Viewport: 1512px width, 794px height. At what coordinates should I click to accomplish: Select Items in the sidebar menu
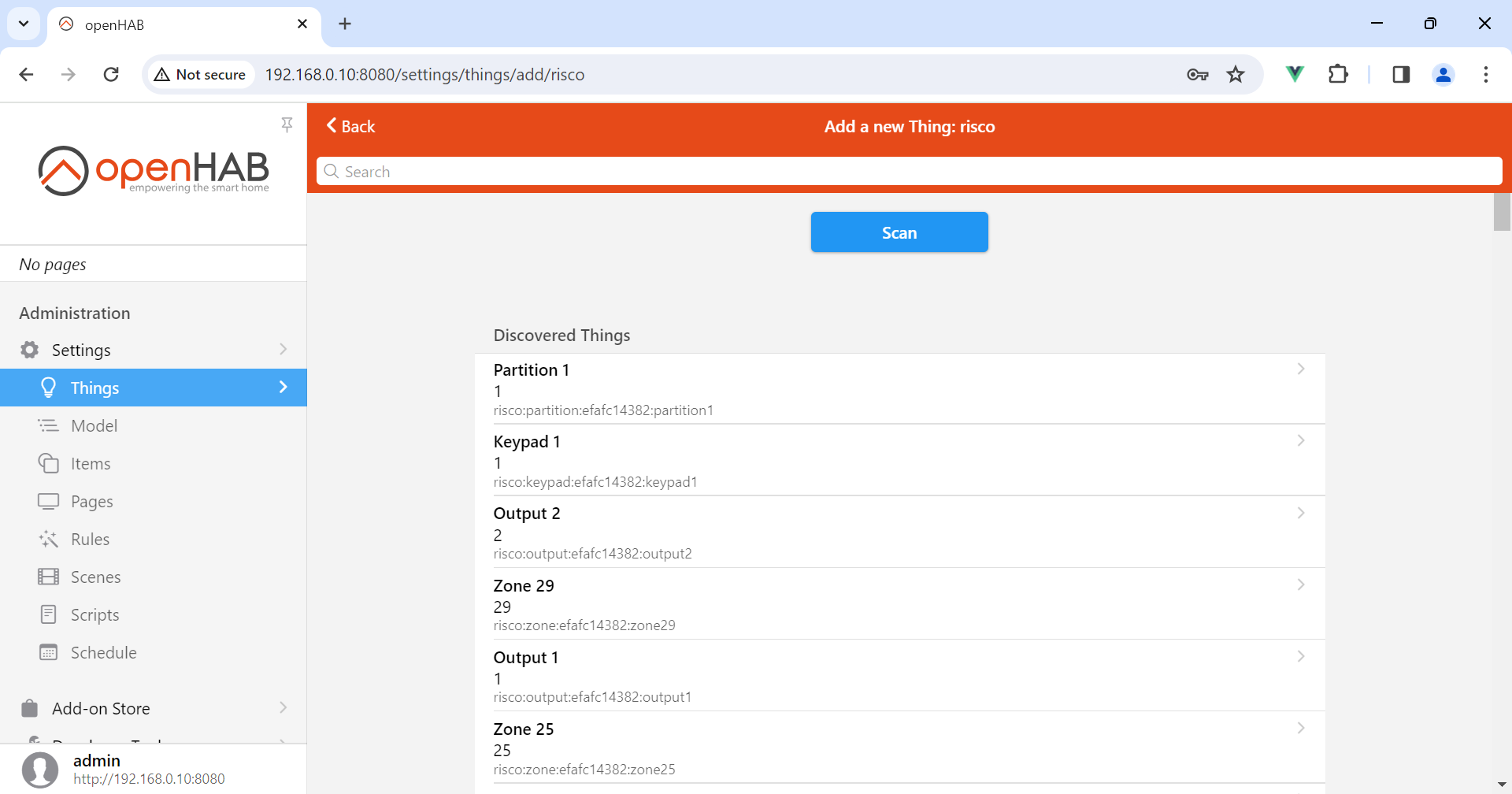[x=154, y=463]
